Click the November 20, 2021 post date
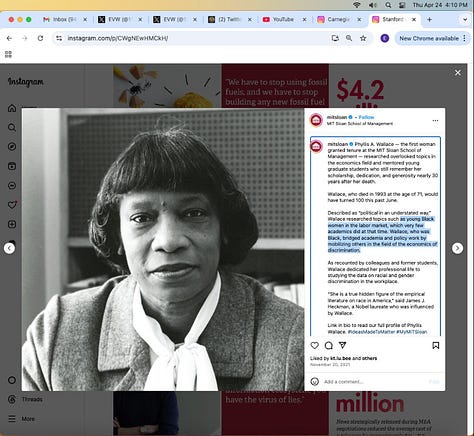The image size is (474, 436). click(x=330, y=365)
